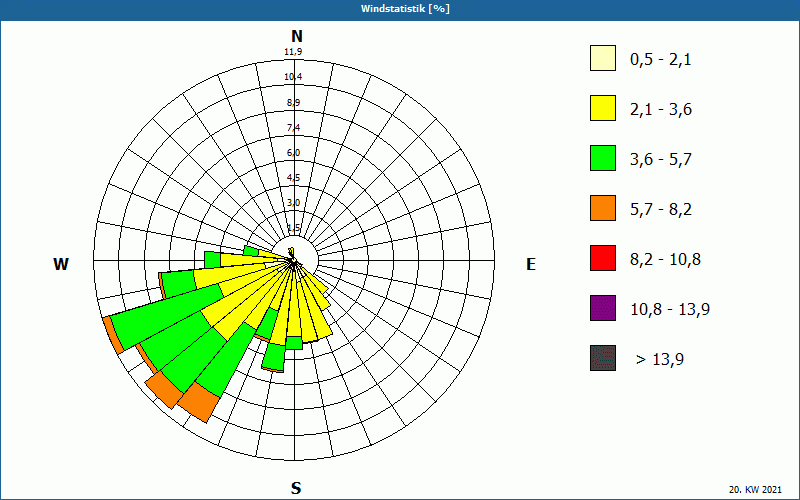Click the '20. KW 2021' date label
This screenshot has width=800, height=500.
[x=755, y=490]
